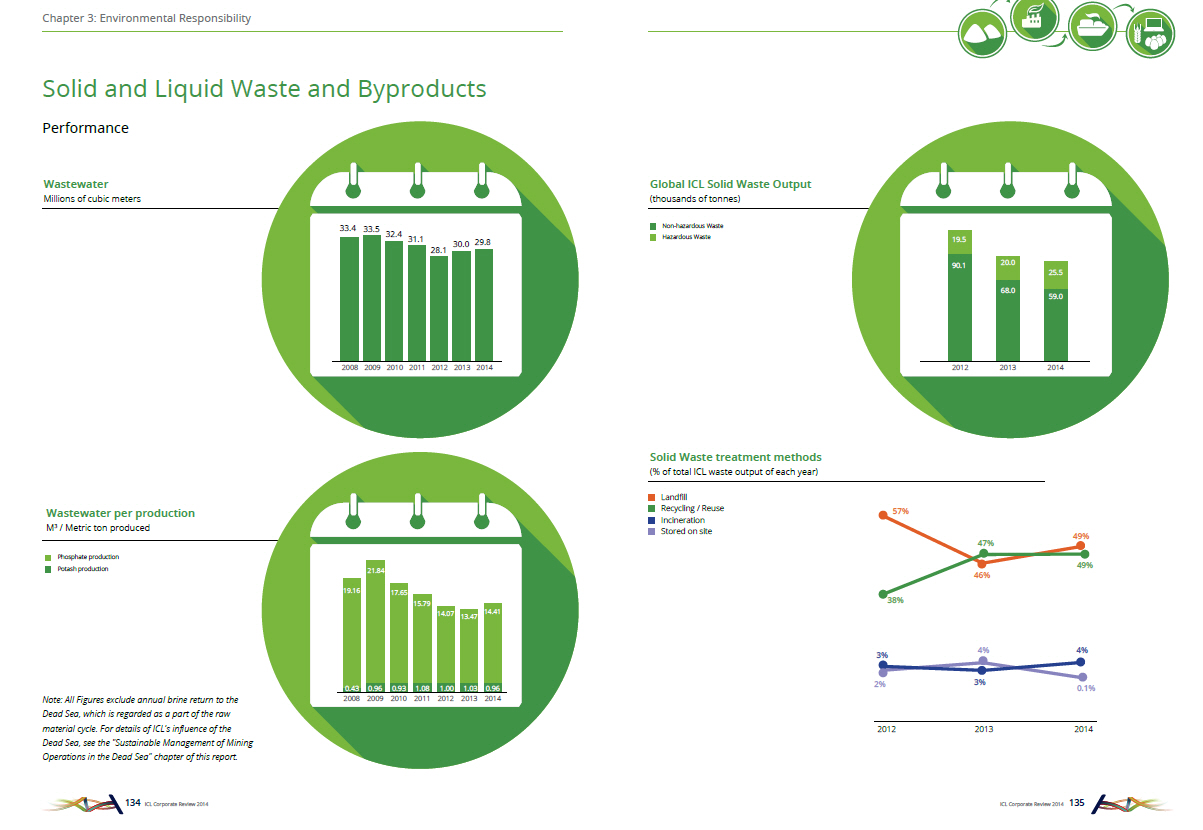Viewport: 1203px width, 830px height.
Task: Click the 57% Landfill data point
Action: point(882,515)
